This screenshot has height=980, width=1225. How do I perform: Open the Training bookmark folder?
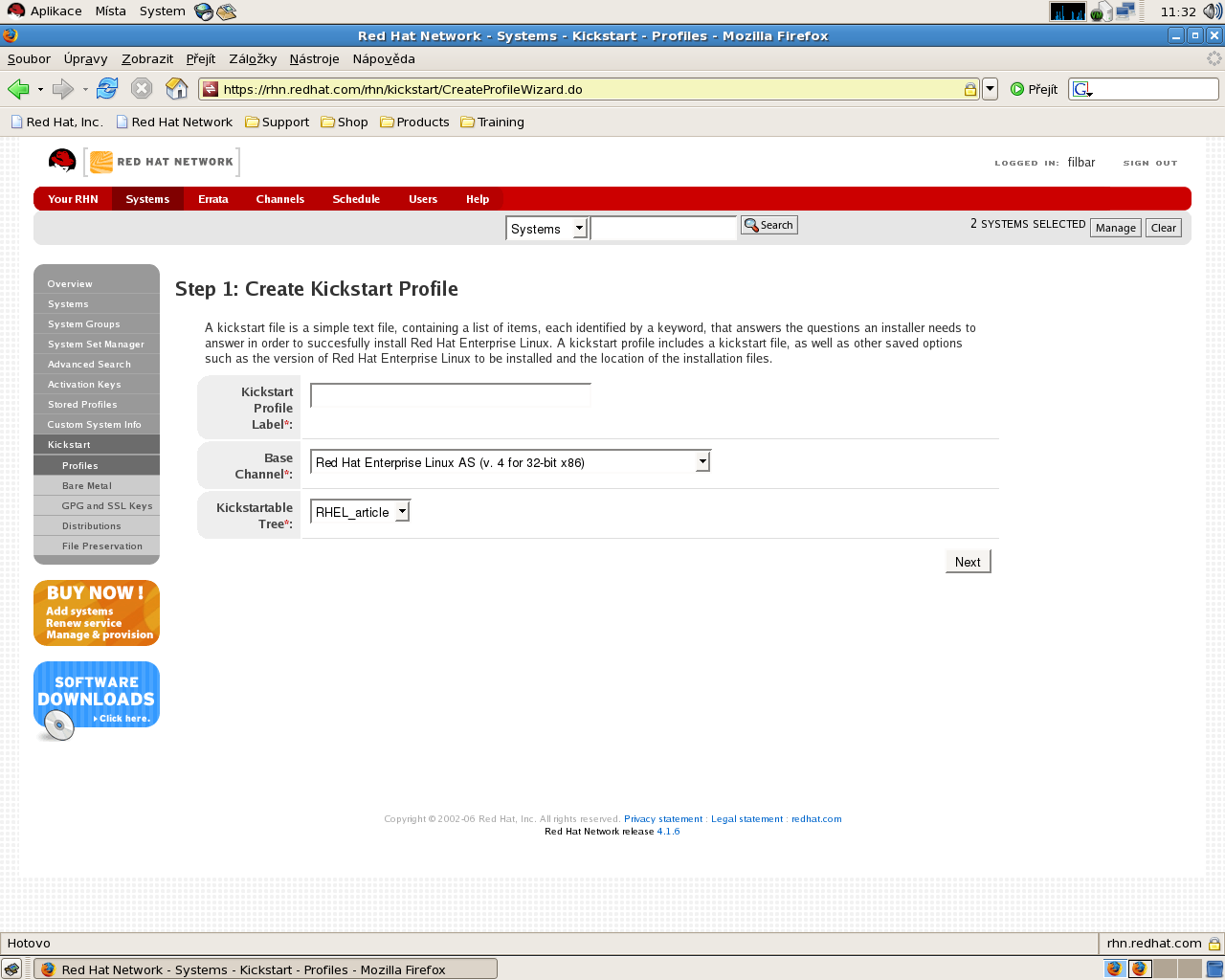click(x=492, y=122)
